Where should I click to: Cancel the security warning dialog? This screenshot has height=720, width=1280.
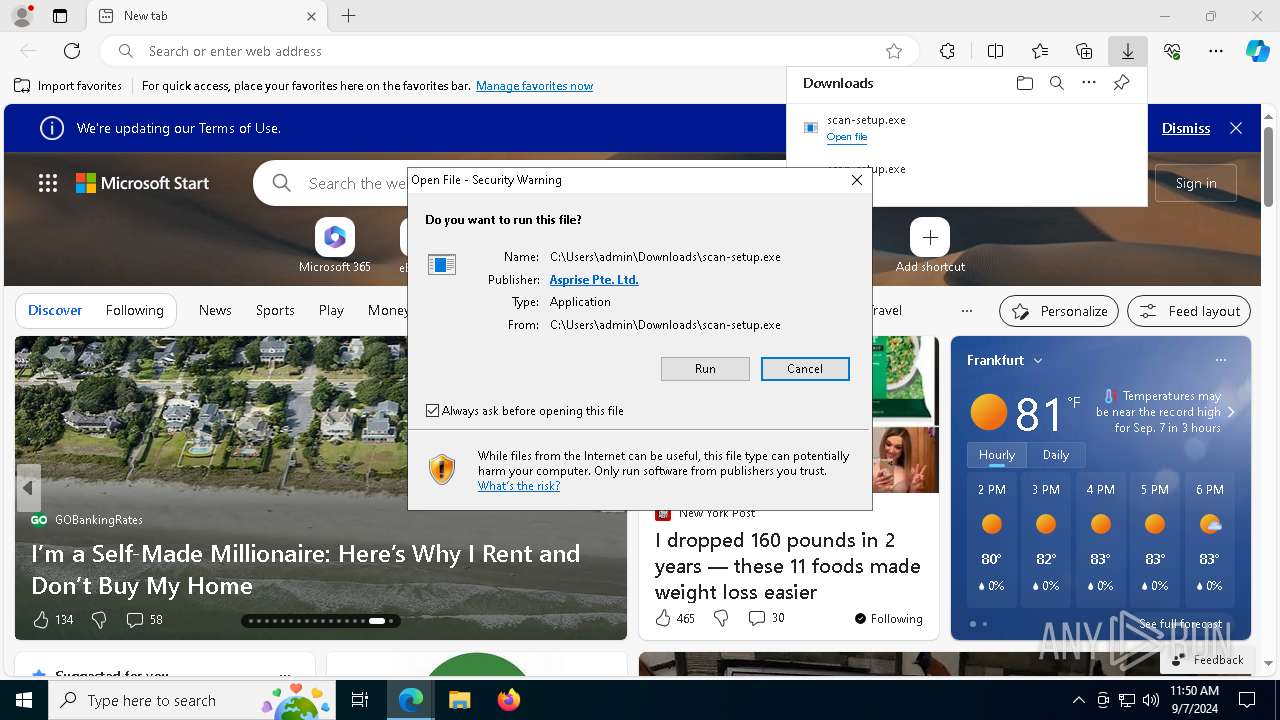(805, 369)
